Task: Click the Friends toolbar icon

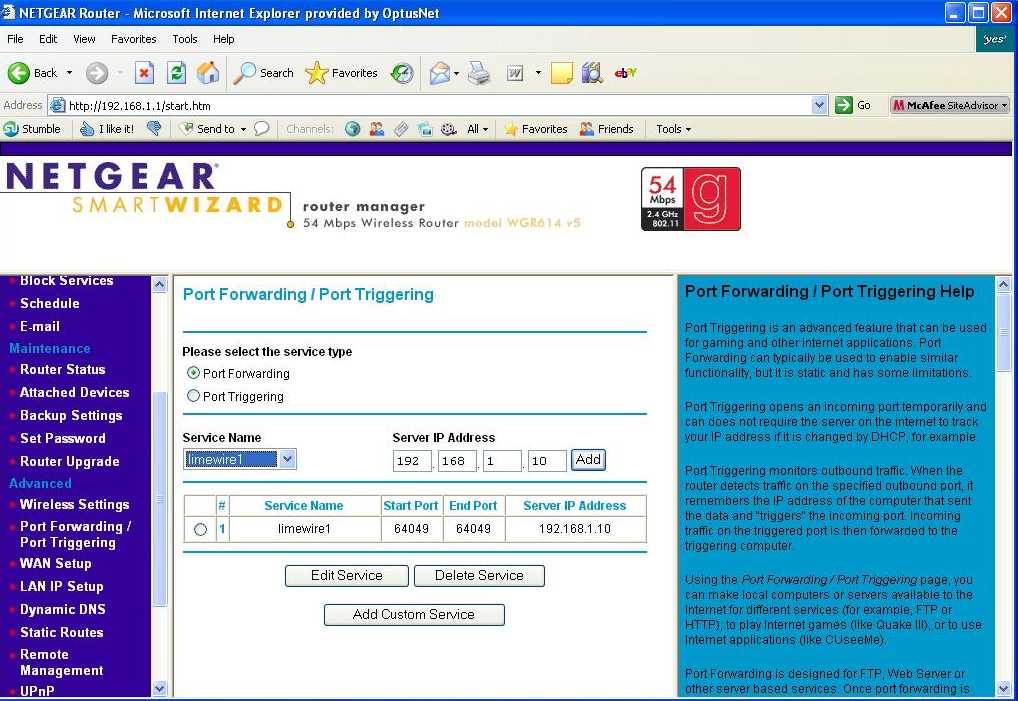Action: (606, 129)
